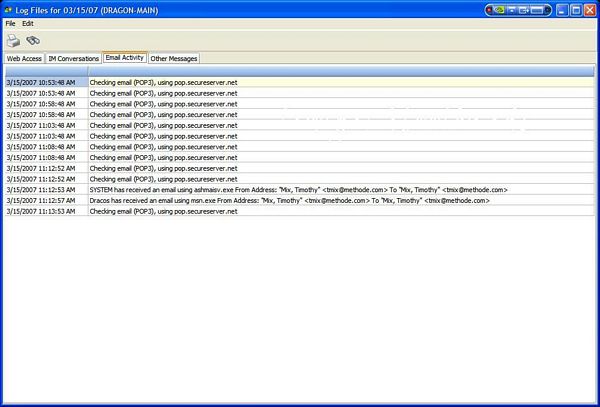Minimize the Log Files window
Screen dimensions: 600x407
pyautogui.click(x=559, y=8)
